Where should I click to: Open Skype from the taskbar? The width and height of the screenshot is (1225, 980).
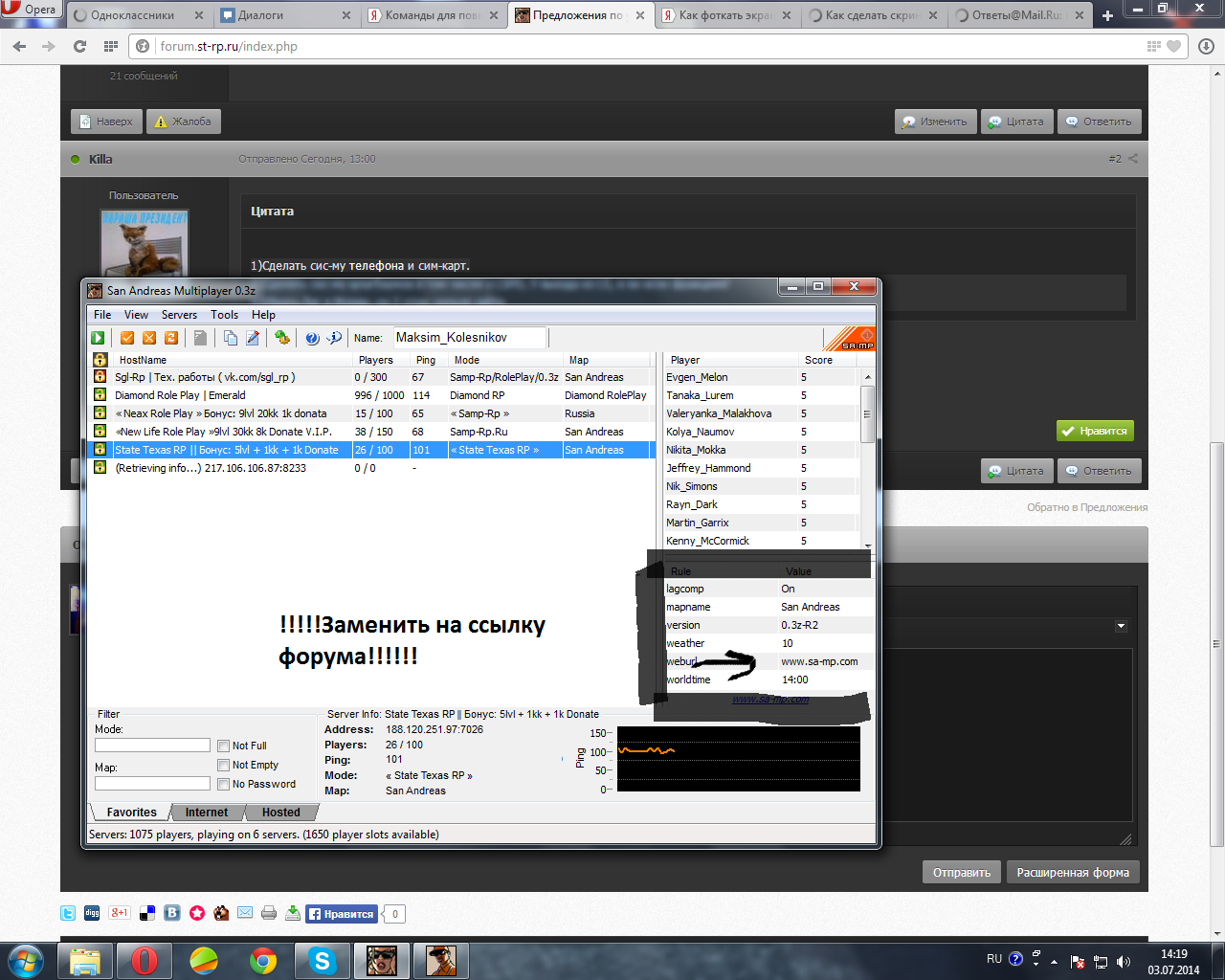pyautogui.click(x=323, y=961)
